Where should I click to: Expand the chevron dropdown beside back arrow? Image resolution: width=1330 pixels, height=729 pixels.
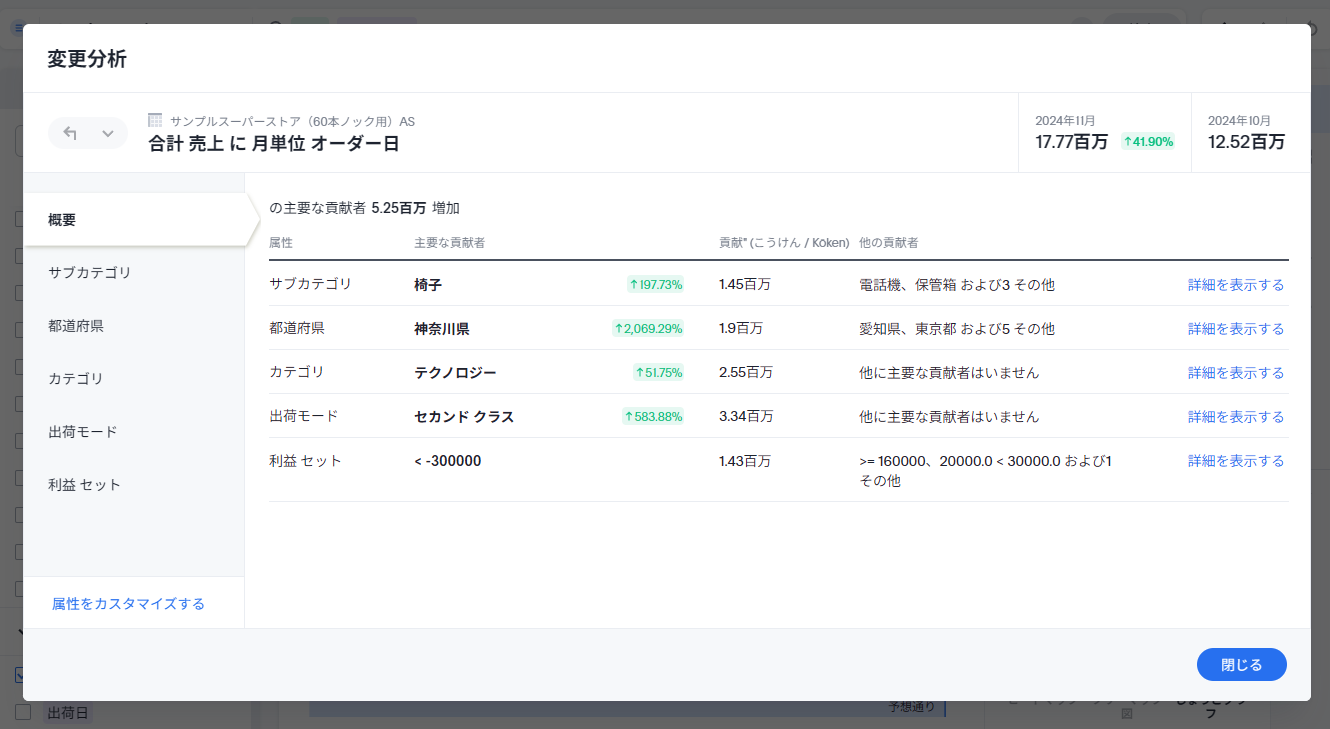[108, 133]
